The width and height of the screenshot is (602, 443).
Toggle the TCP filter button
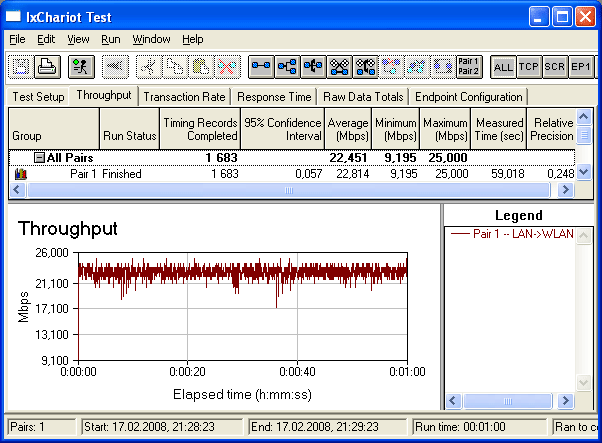tap(529, 67)
